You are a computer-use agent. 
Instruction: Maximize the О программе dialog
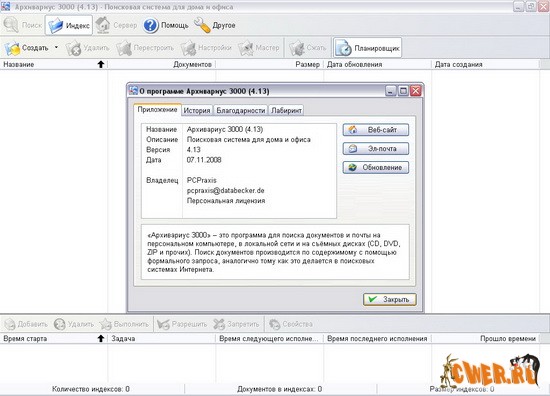click(403, 91)
